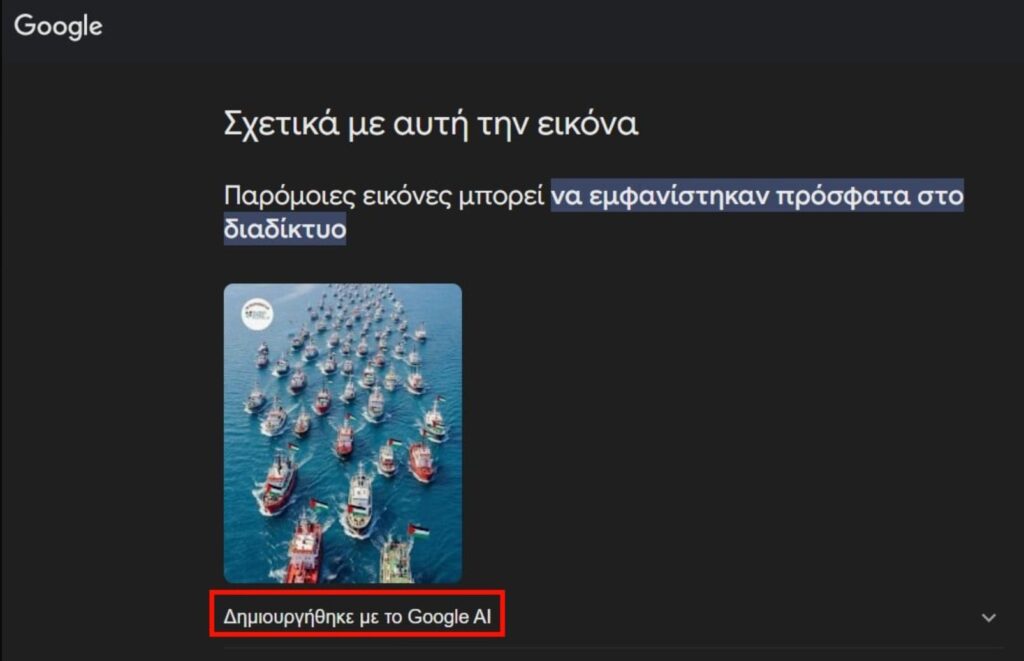
Task: Click the word 'εικόνα' in the heading
Action: click(587, 124)
